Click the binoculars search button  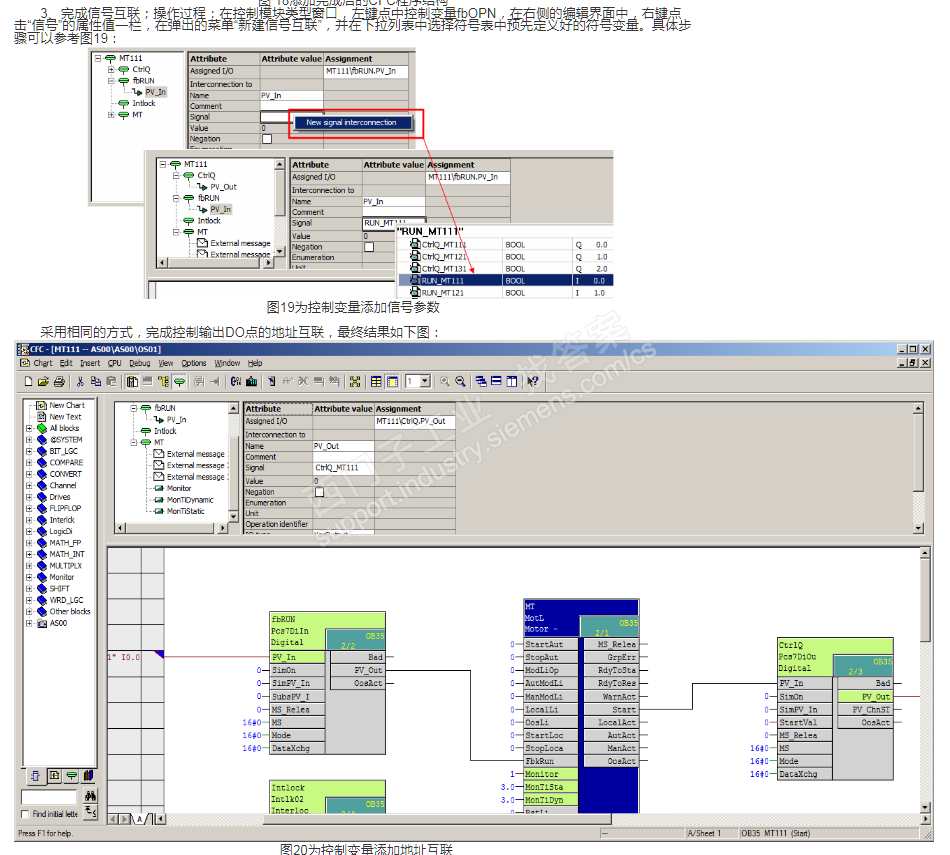[x=90, y=796]
